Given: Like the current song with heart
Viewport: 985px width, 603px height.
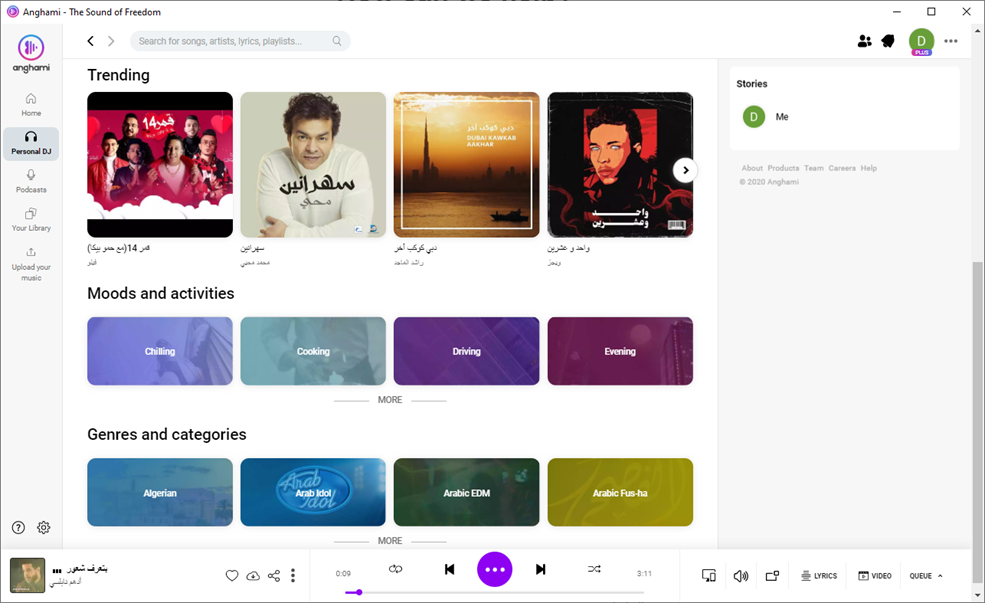Looking at the screenshot, I should point(232,575).
